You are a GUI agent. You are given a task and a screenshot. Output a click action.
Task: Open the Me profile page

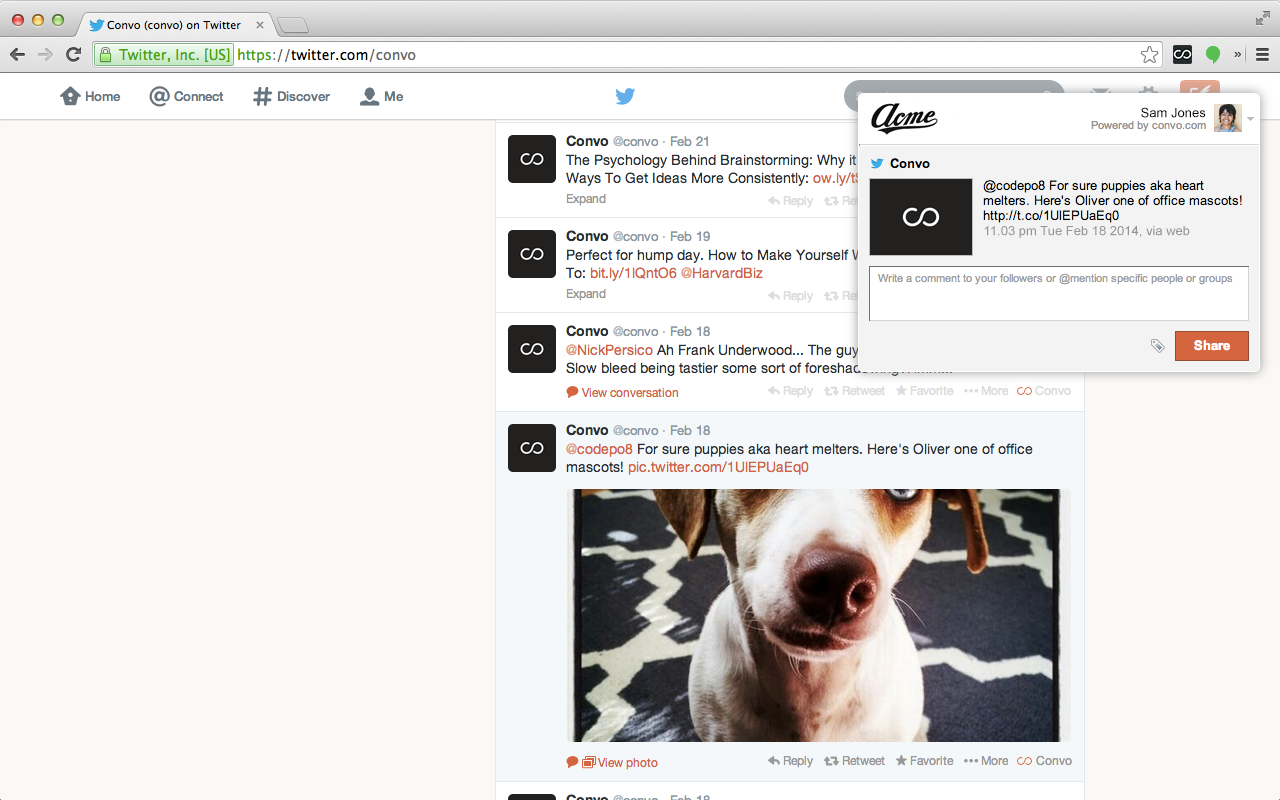coord(381,96)
